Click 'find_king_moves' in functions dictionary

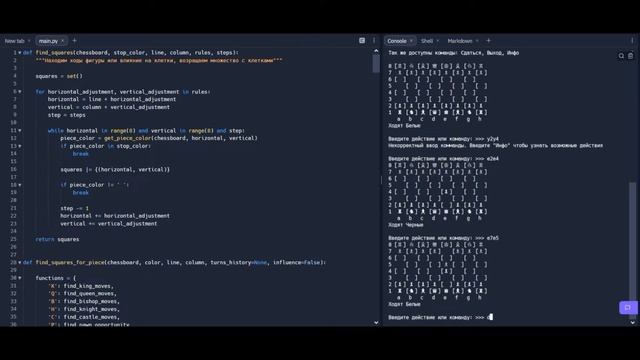coord(88,286)
